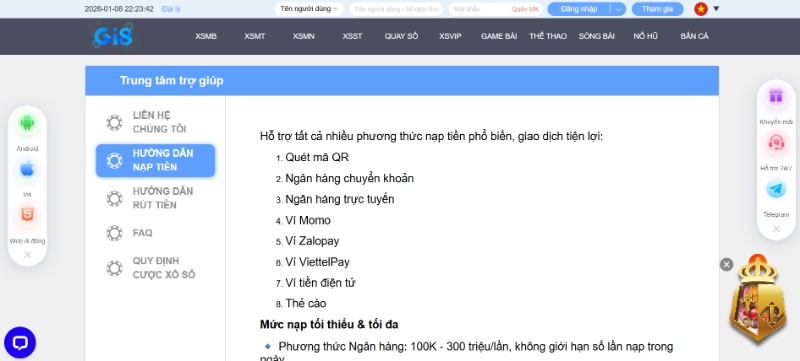This screenshot has height=361, width=800.
Task: Close the left download sidebar panel
Action: 28,254
